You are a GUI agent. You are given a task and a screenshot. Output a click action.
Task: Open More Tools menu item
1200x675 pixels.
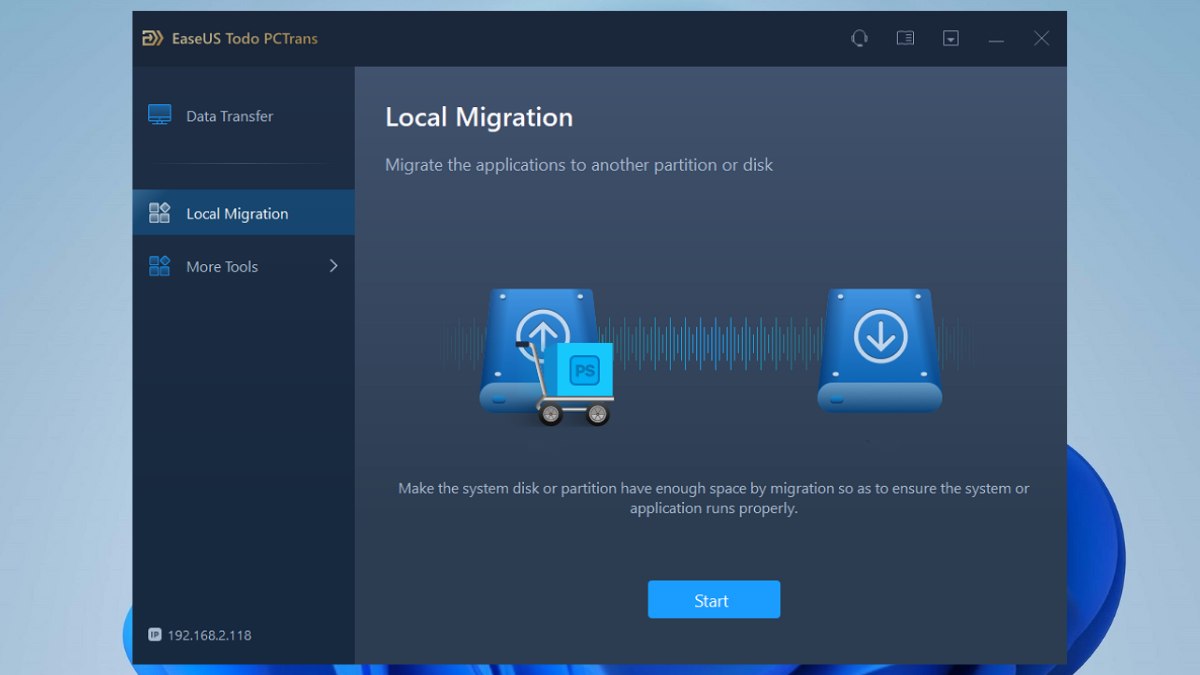[243, 266]
